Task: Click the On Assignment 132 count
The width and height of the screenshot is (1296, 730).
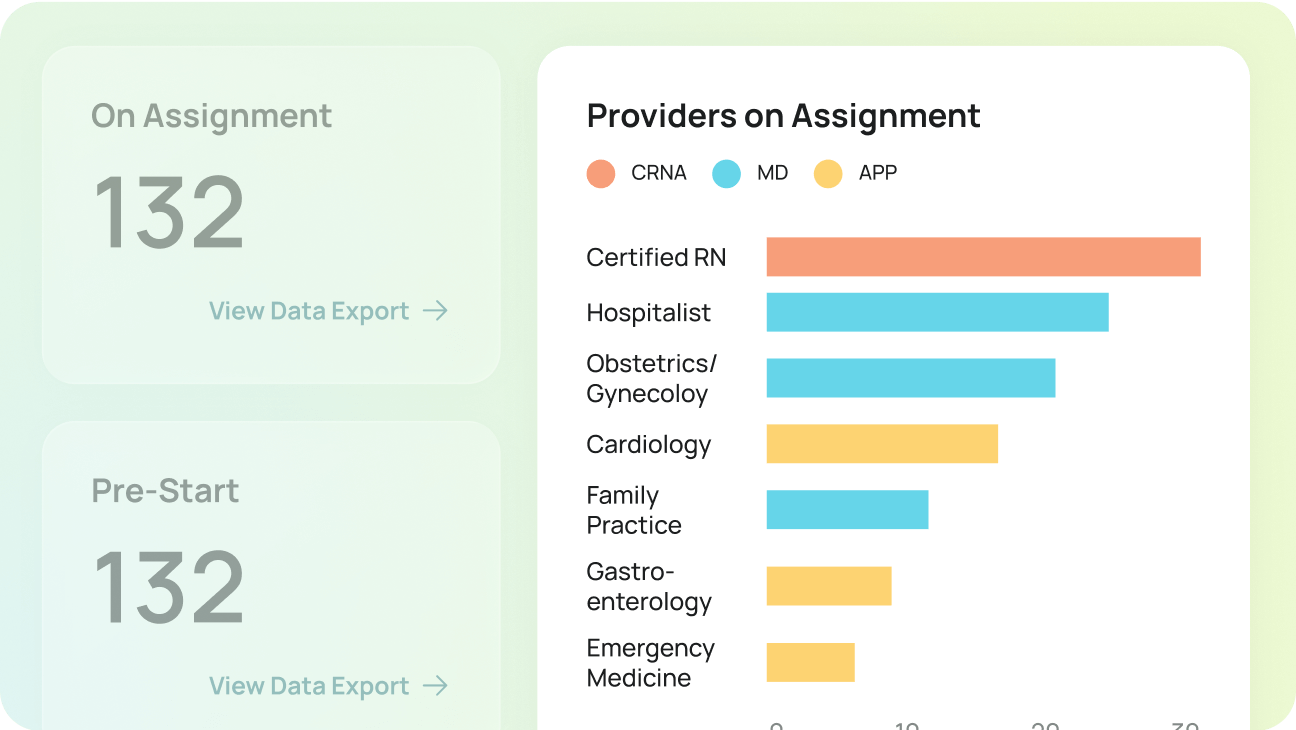Action: coord(169,212)
